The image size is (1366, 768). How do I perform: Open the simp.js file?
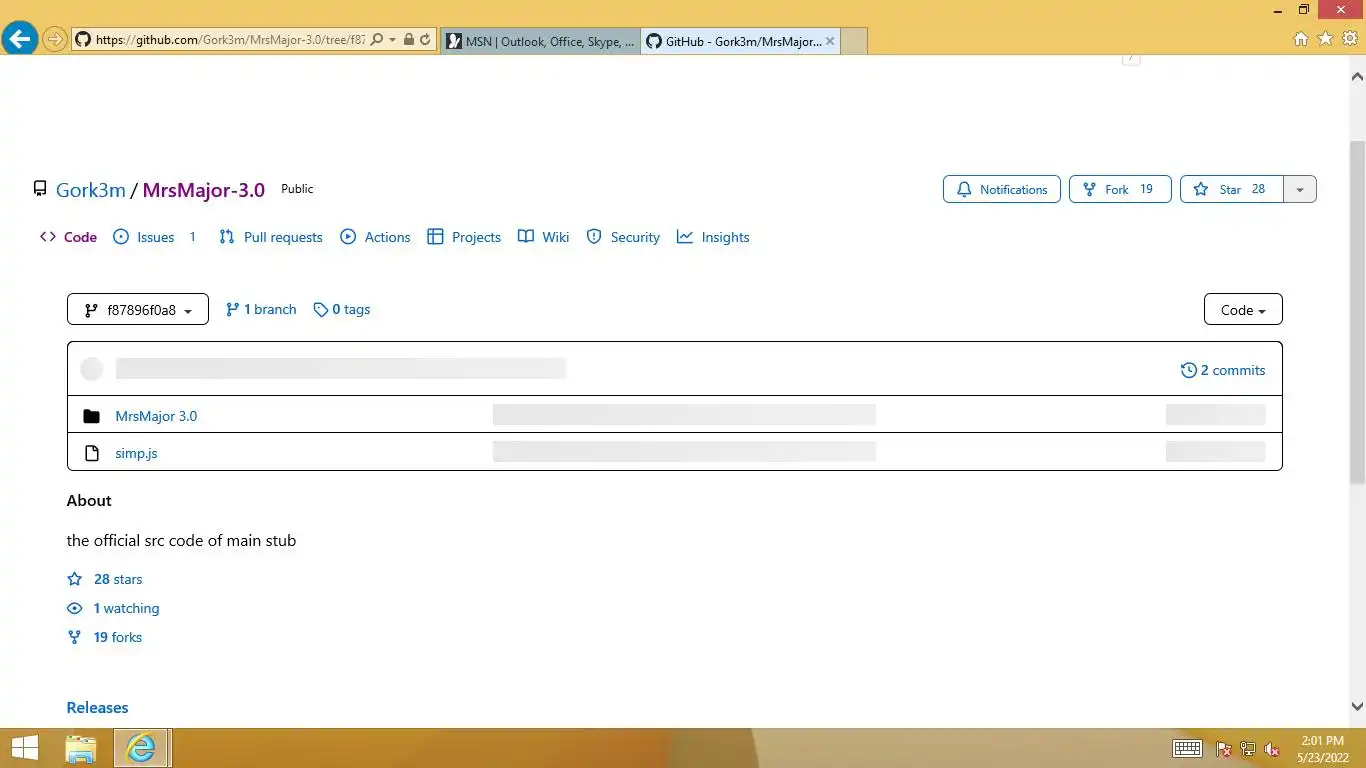(x=136, y=453)
